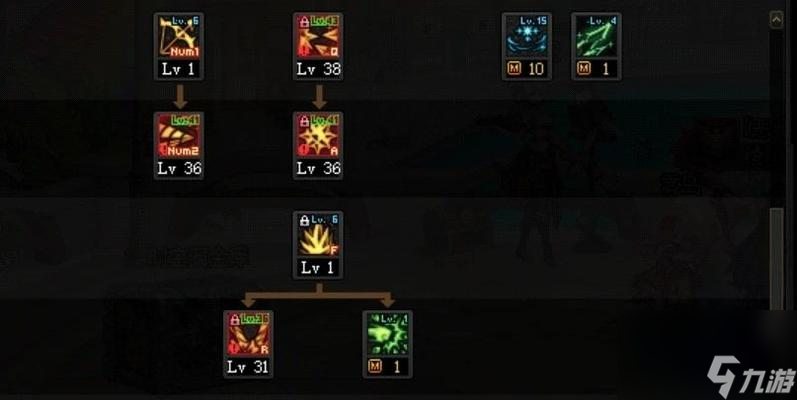The height and width of the screenshot is (400, 797).
Task: Select the green swirl passive skill icon
Action: (x=388, y=334)
